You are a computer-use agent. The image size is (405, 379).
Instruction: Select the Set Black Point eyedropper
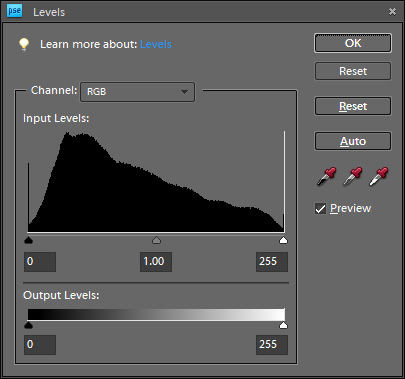pyautogui.click(x=326, y=176)
